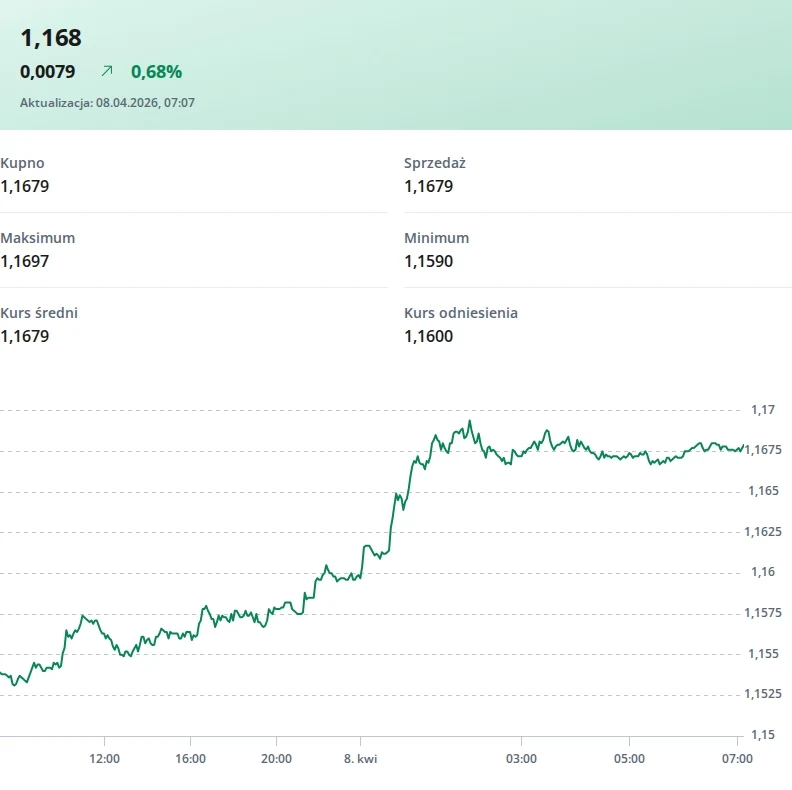792x790 pixels.
Task: Click the Kurs odniesienia value 1,1600
Action: pyautogui.click(x=428, y=336)
